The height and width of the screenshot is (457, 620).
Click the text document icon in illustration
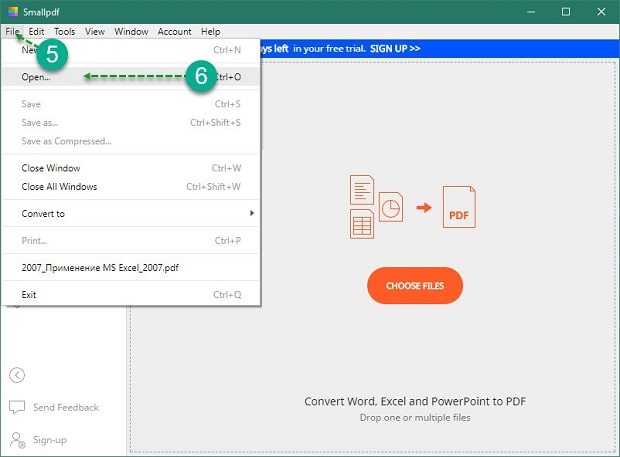tap(361, 190)
